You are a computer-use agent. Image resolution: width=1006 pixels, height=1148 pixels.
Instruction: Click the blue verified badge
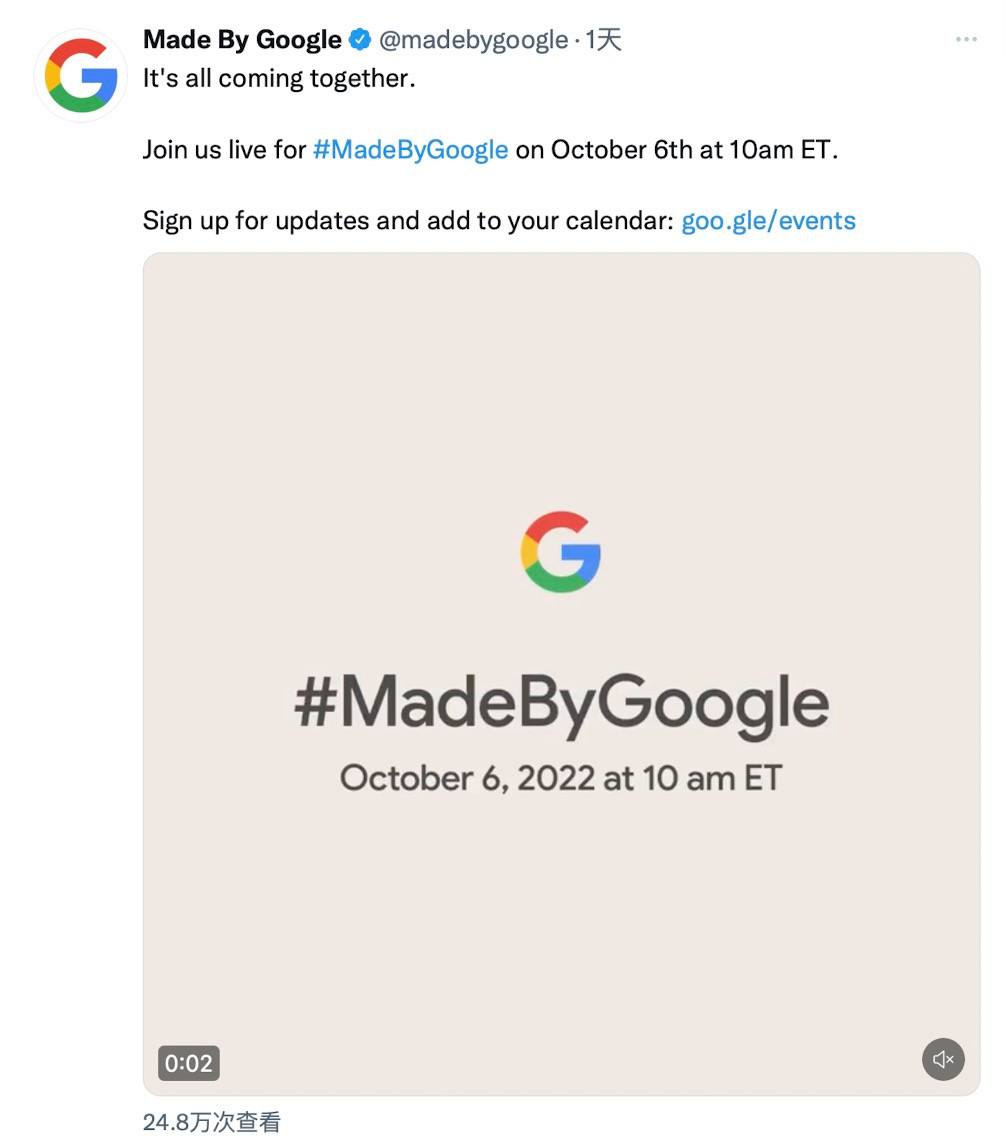tap(359, 40)
